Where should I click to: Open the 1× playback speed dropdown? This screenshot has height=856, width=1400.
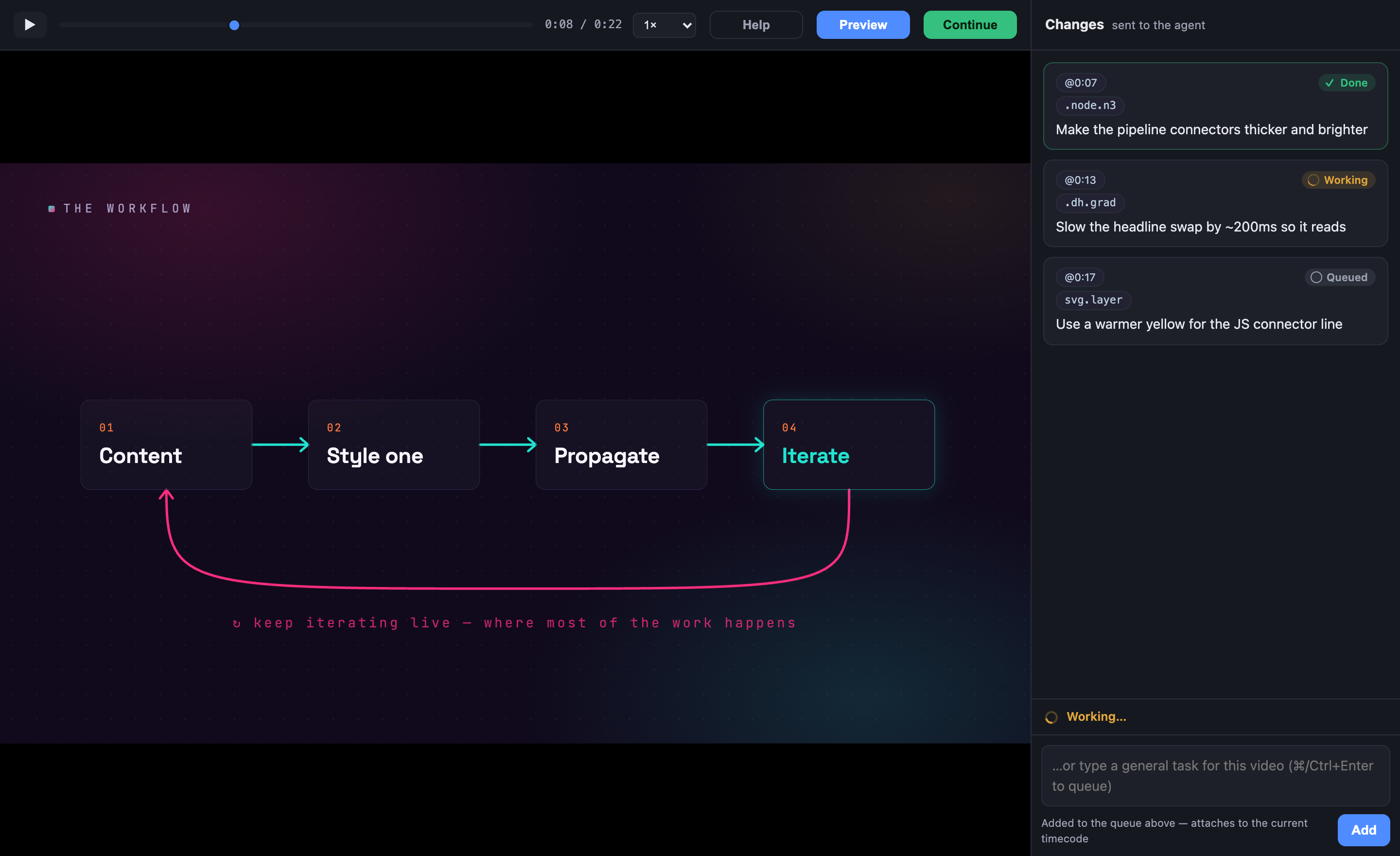664,25
